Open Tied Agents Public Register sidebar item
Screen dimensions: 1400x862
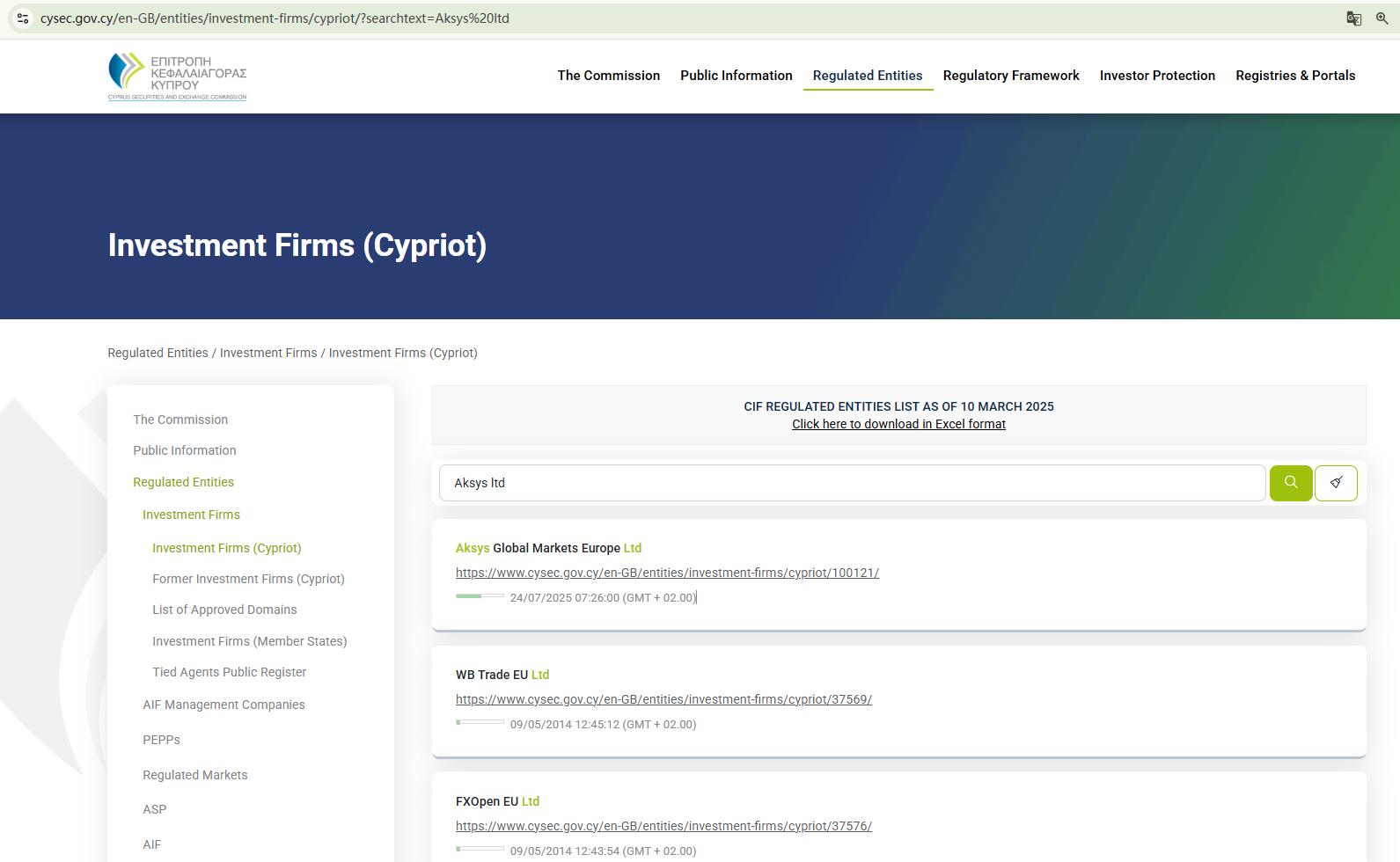coord(229,672)
